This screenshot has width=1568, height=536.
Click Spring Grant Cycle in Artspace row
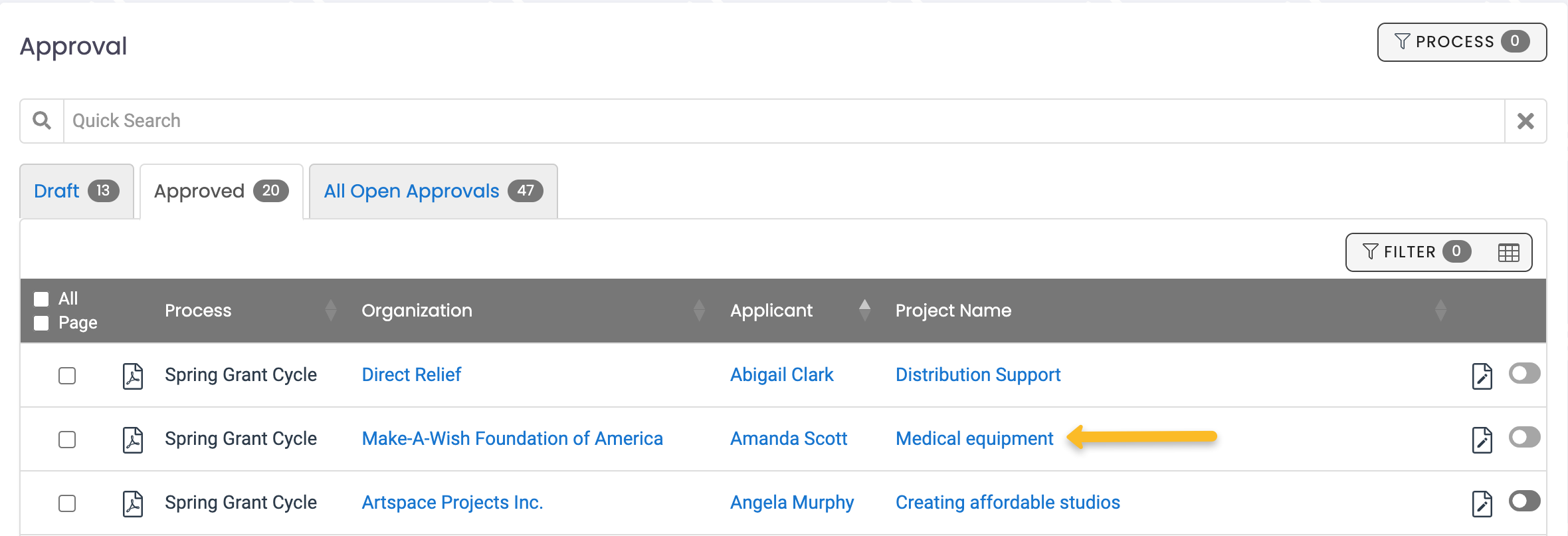(241, 503)
